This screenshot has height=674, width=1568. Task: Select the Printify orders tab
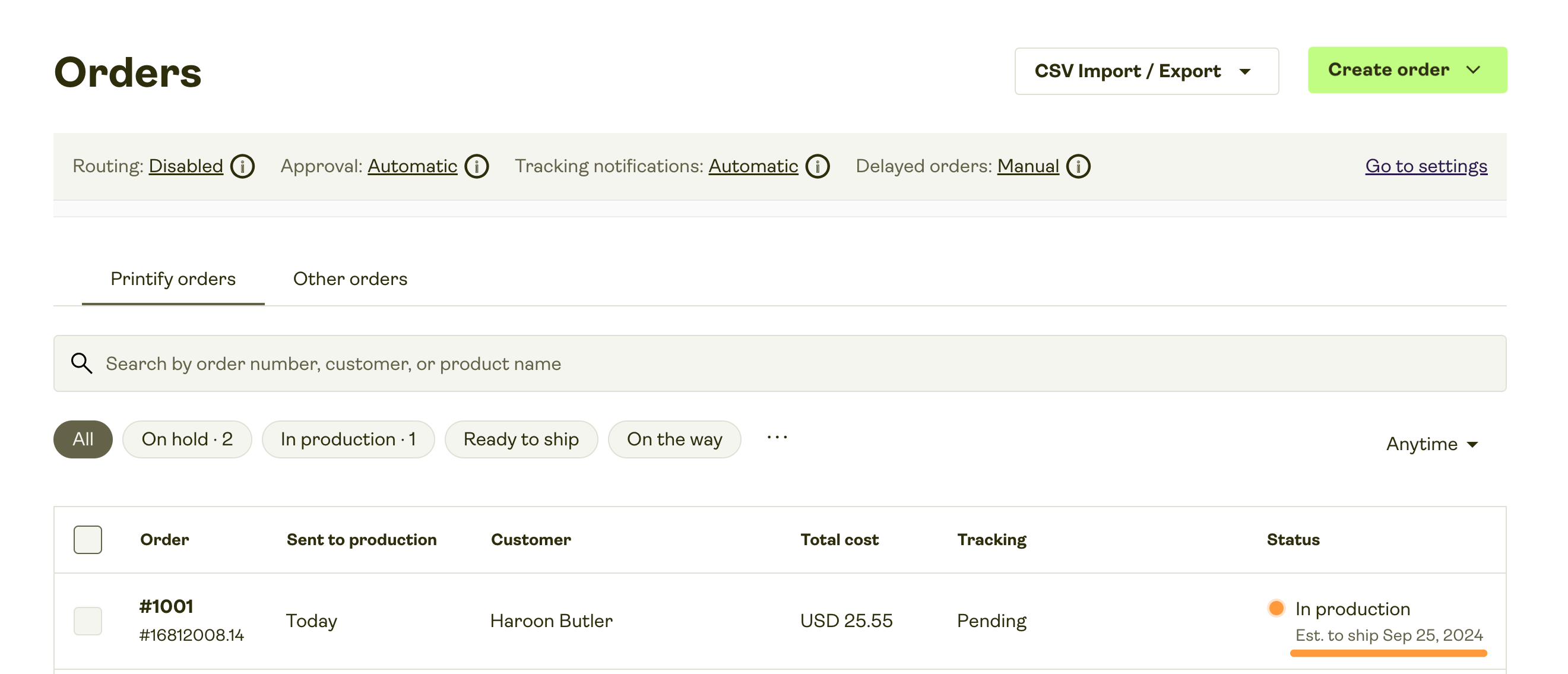point(173,279)
